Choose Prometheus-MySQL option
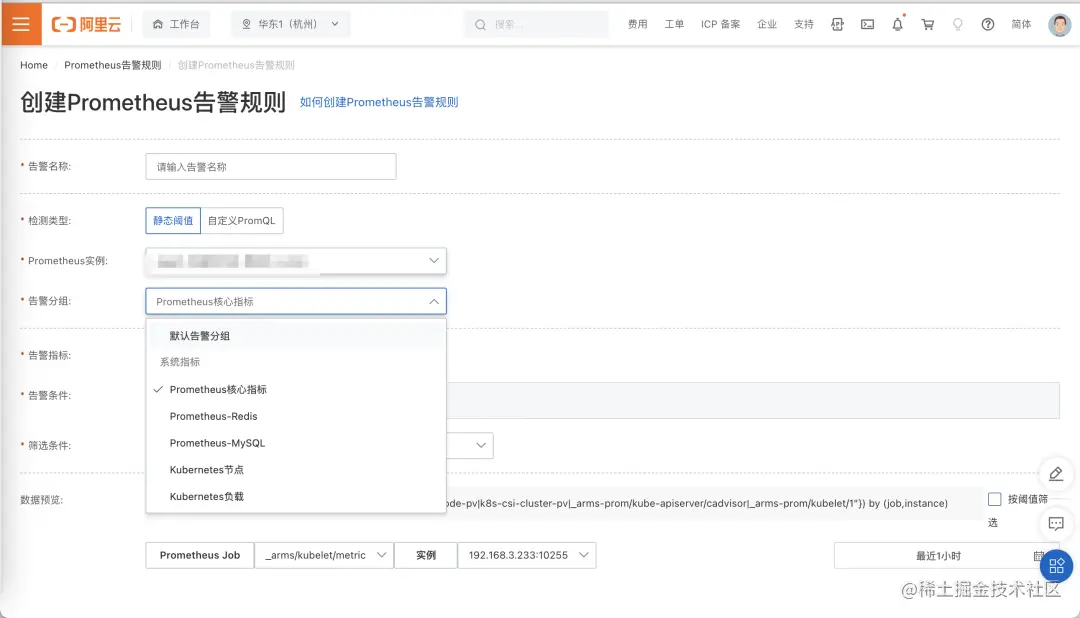Viewport: 1080px width, 618px height. point(296,443)
